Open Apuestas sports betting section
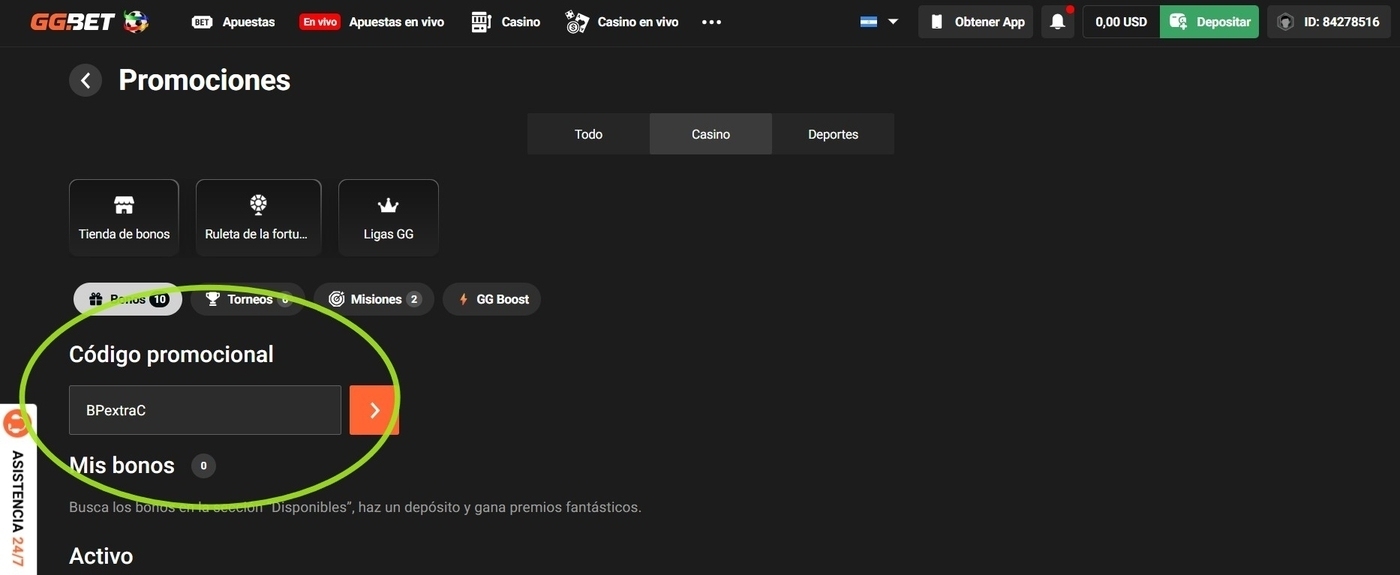 233,22
